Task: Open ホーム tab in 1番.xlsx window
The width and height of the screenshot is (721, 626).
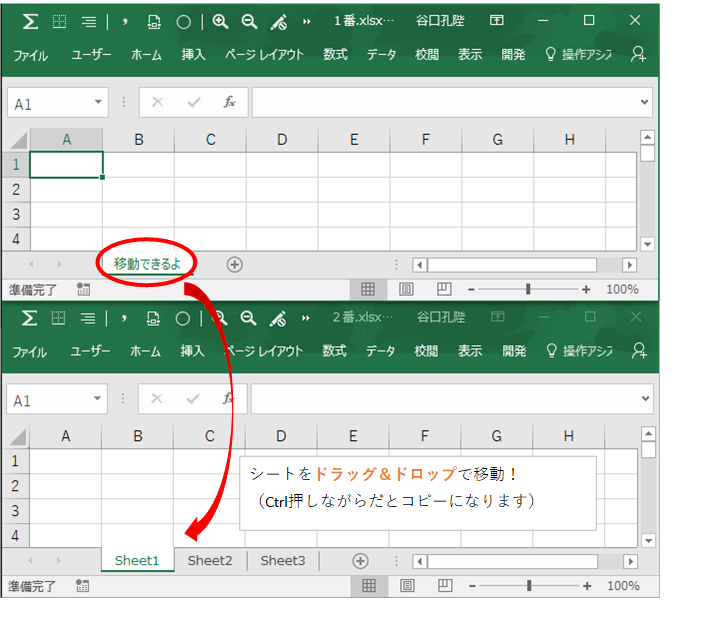Action: 146,55
